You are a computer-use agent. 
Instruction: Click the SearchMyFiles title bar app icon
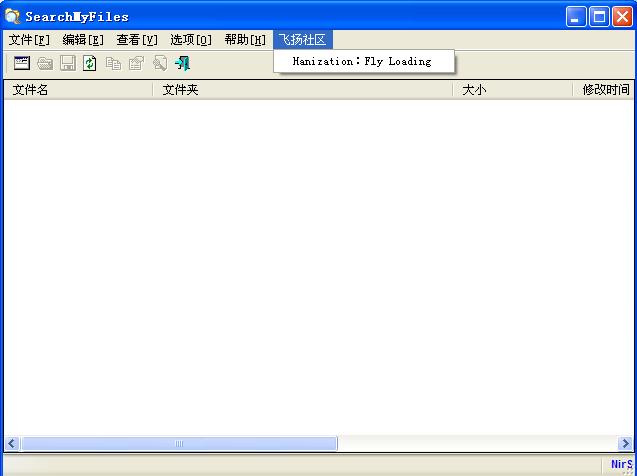(12, 16)
